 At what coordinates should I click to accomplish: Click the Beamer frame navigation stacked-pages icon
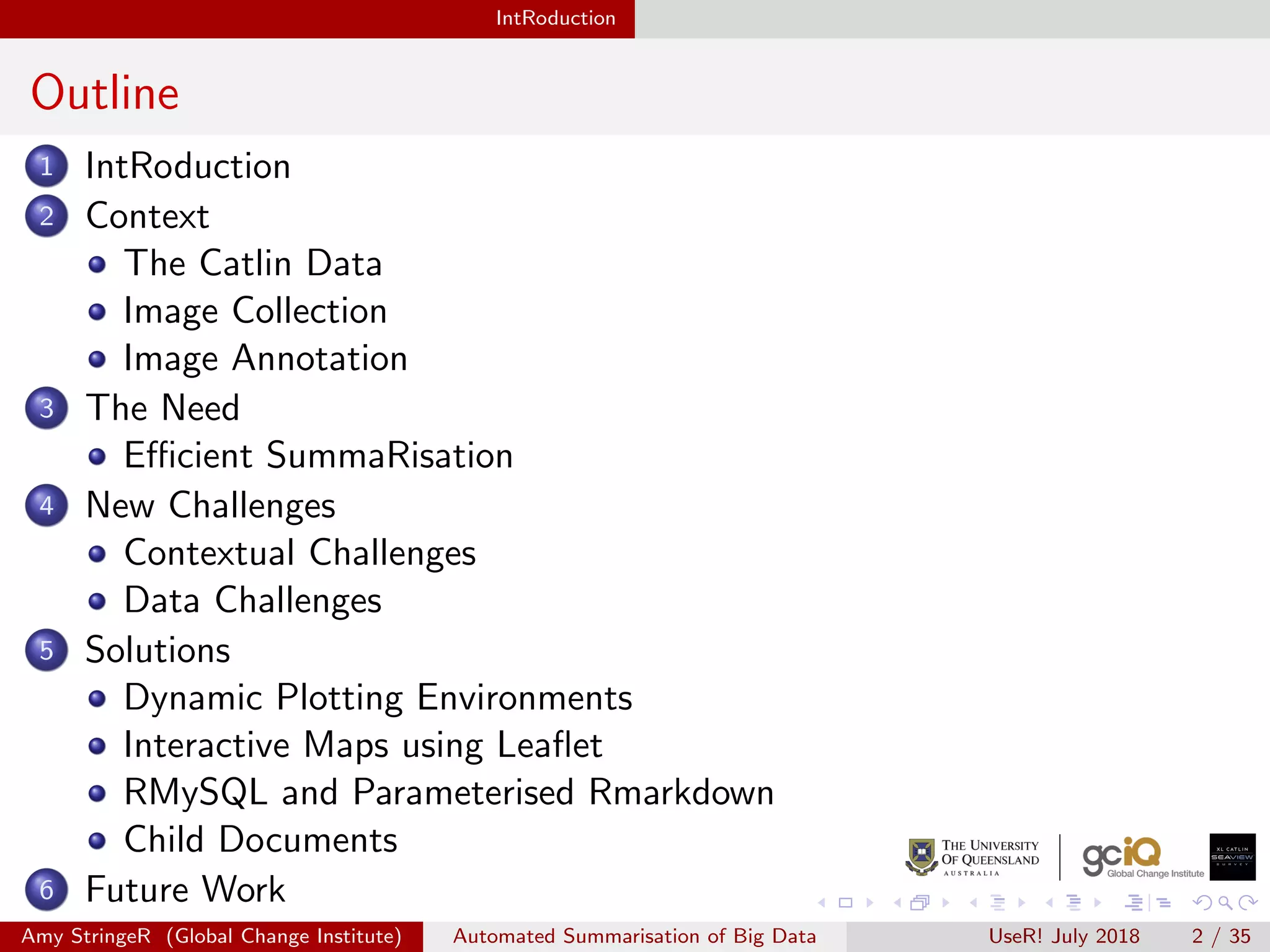(920, 903)
